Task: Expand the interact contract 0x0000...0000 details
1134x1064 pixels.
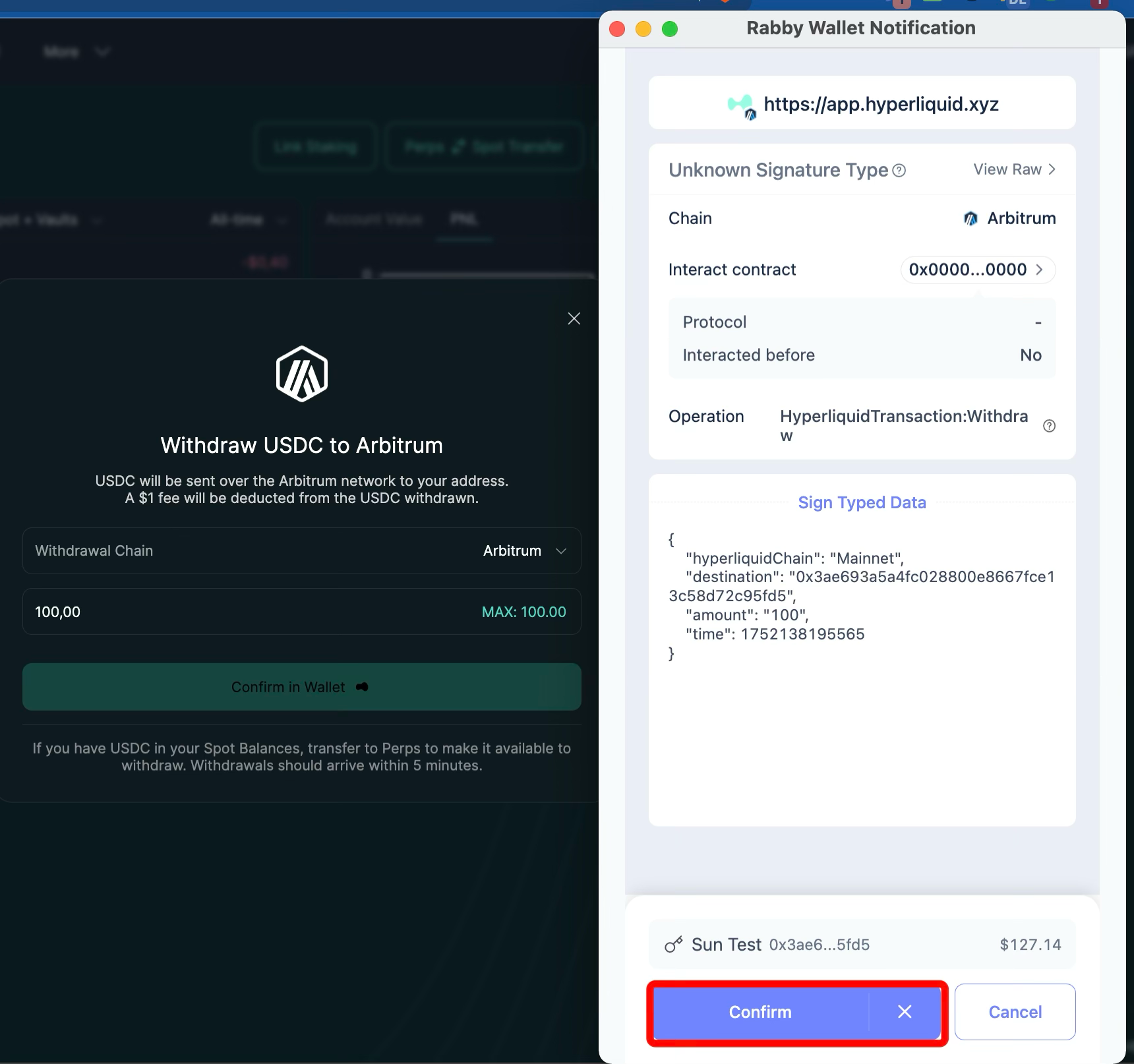Action: [x=977, y=270]
